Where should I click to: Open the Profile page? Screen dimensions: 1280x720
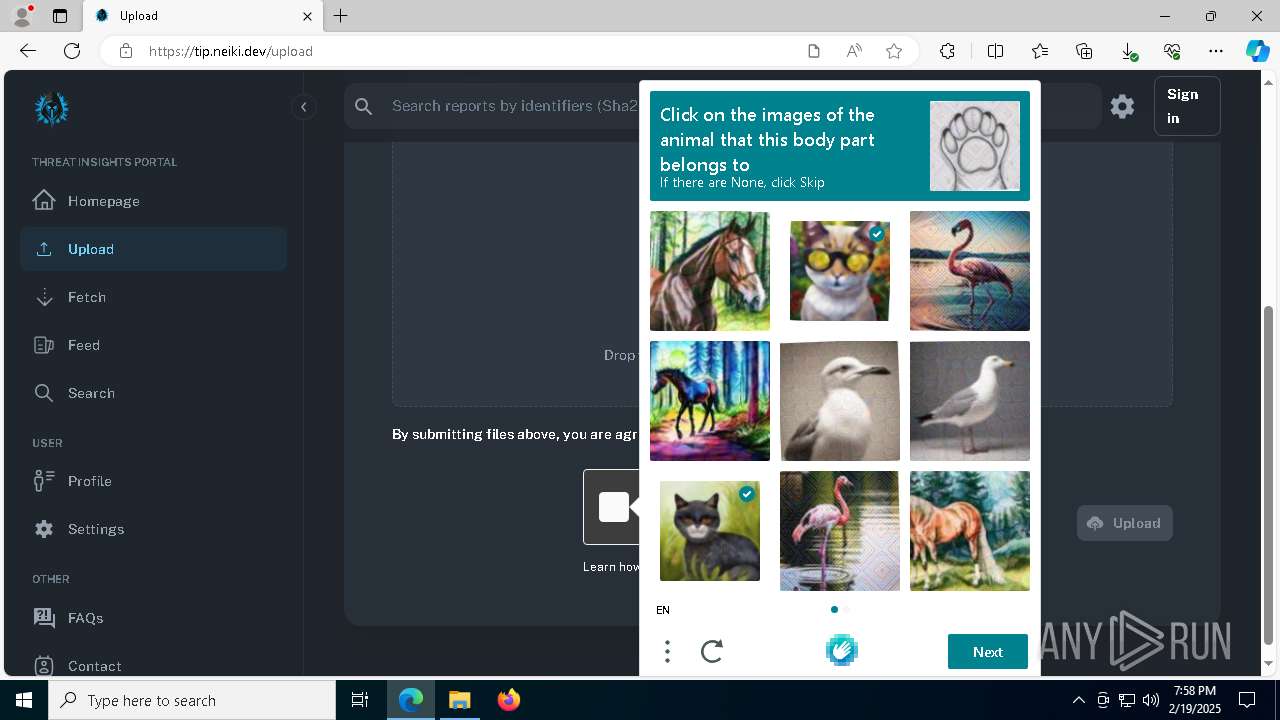coord(153,481)
